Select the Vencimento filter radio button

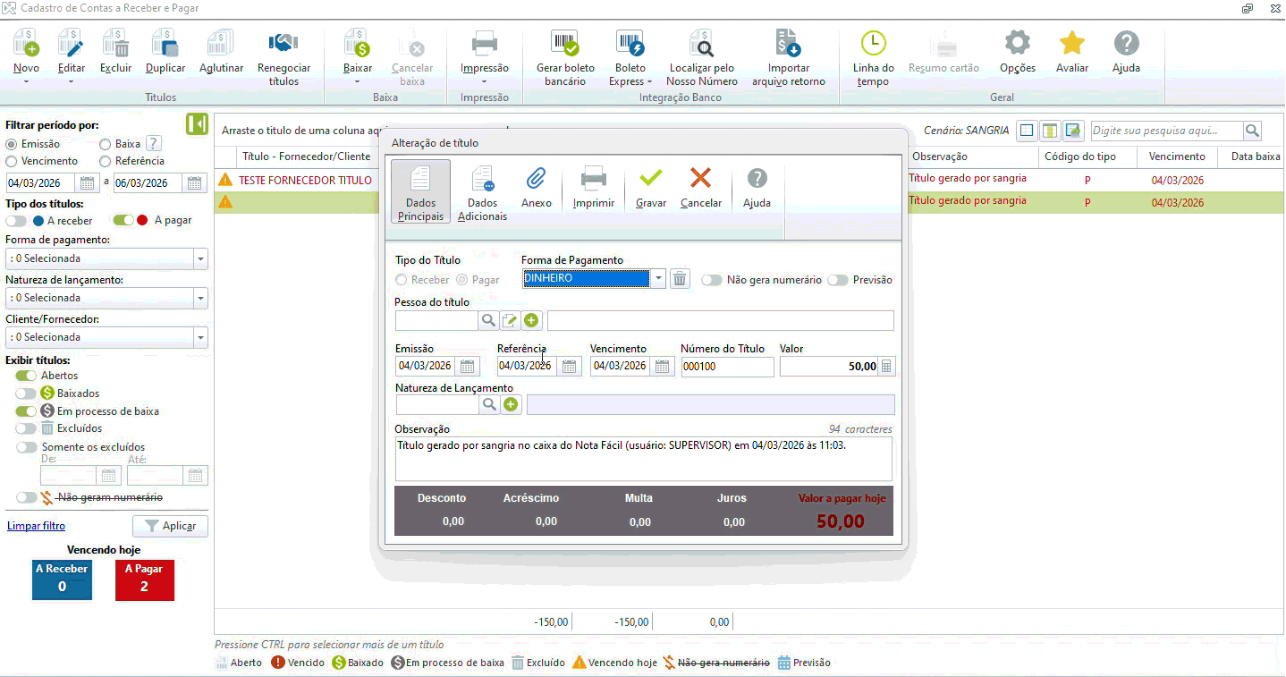(12, 161)
